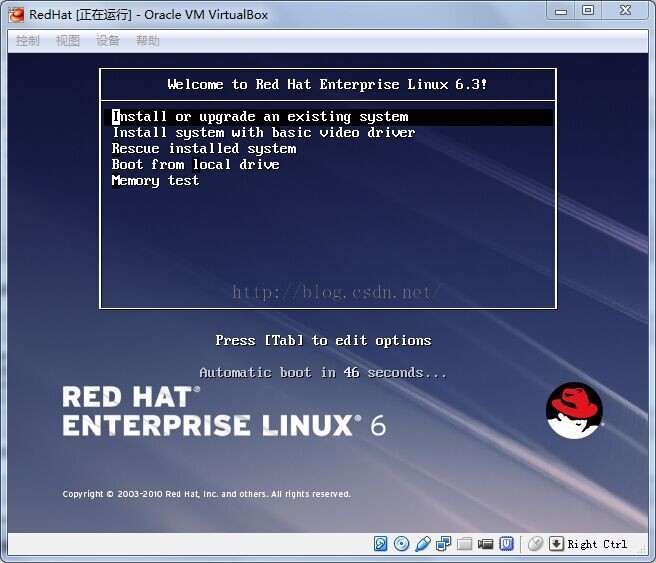Open the USB devices status icon
656x563 pixels.
423,544
